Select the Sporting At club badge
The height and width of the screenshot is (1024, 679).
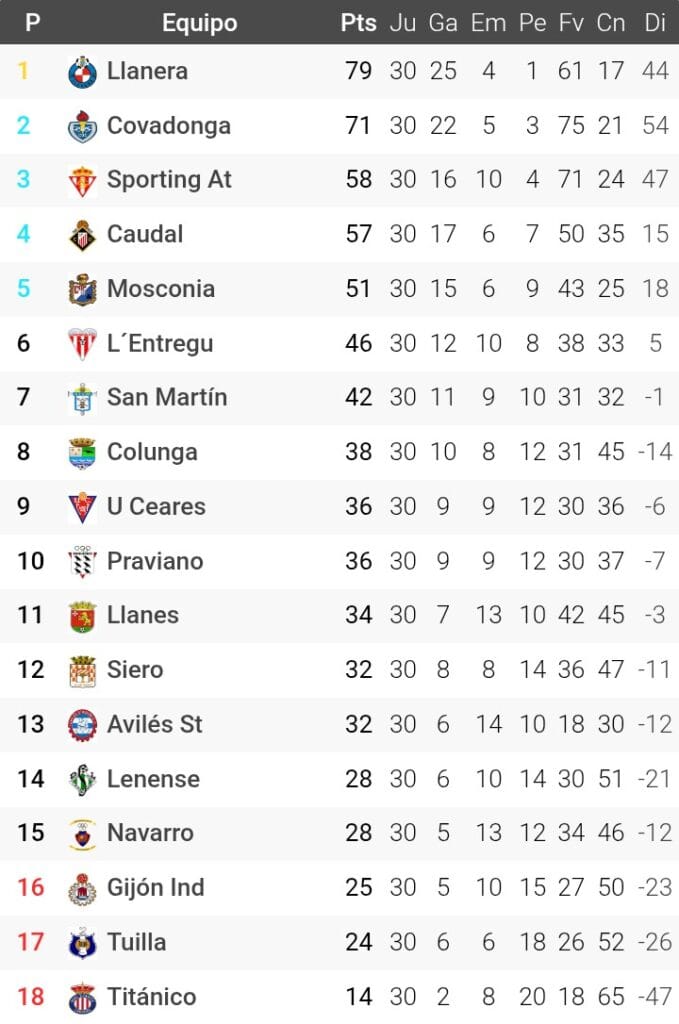(82, 180)
